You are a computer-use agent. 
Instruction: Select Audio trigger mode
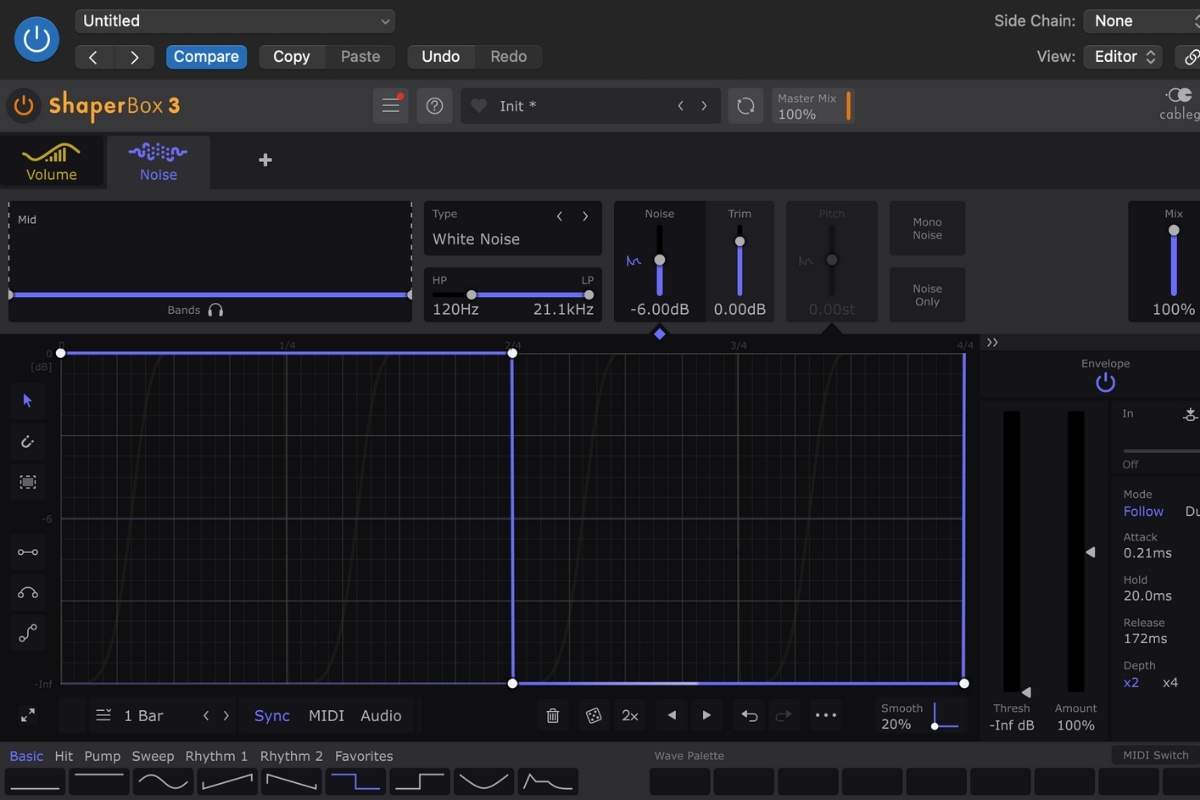381,716
